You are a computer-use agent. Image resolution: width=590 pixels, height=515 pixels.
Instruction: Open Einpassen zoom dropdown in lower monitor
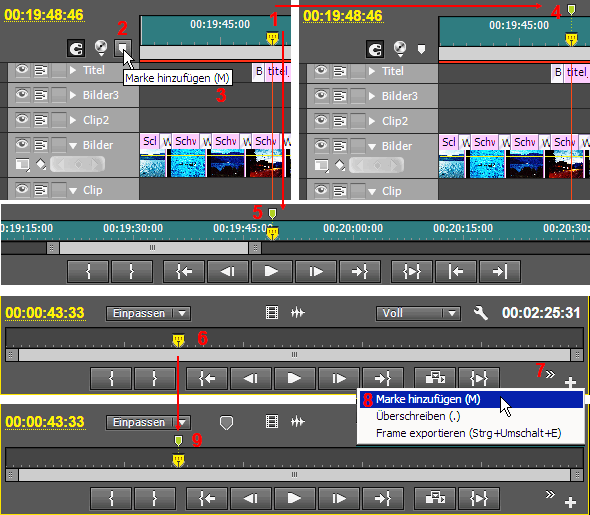click(x=148, y=422)
